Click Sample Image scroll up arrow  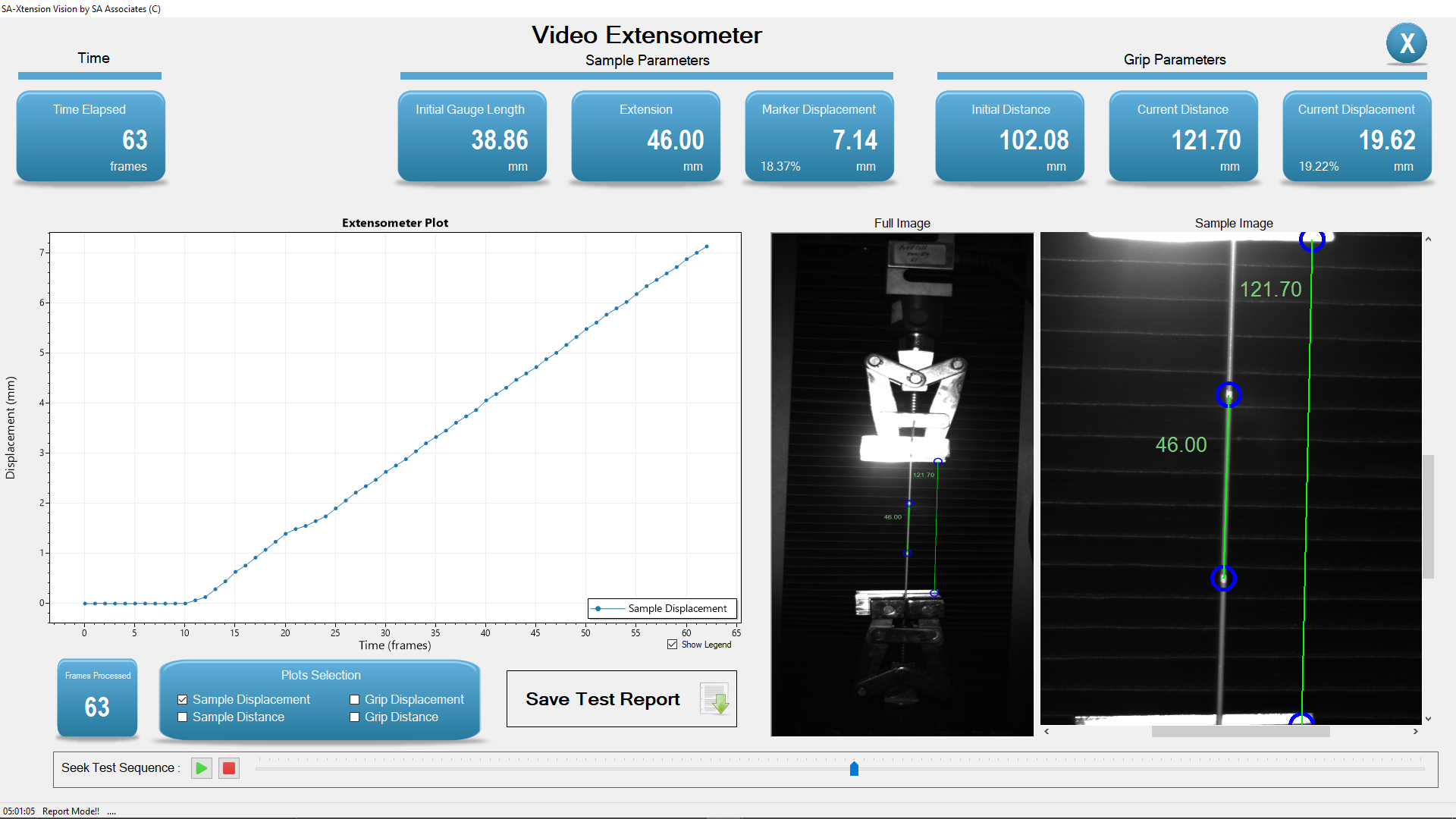[x=1428, y=240]
